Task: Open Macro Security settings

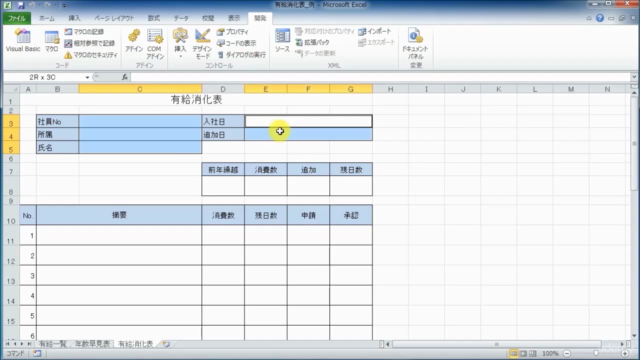Action: (91, 55)
